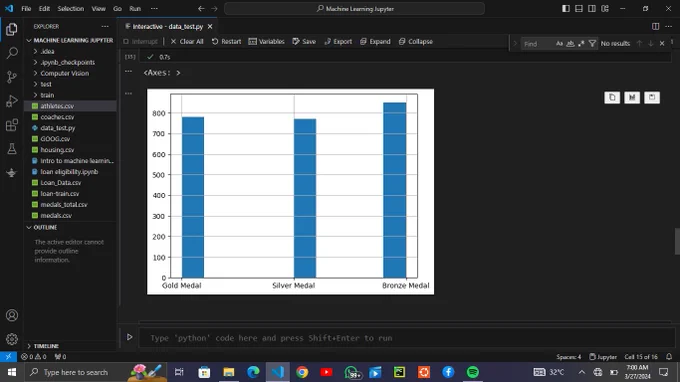The image size is (680, 382).
Task: Toggle primary side bar layout icon
Action: click(x=566, y=8)
